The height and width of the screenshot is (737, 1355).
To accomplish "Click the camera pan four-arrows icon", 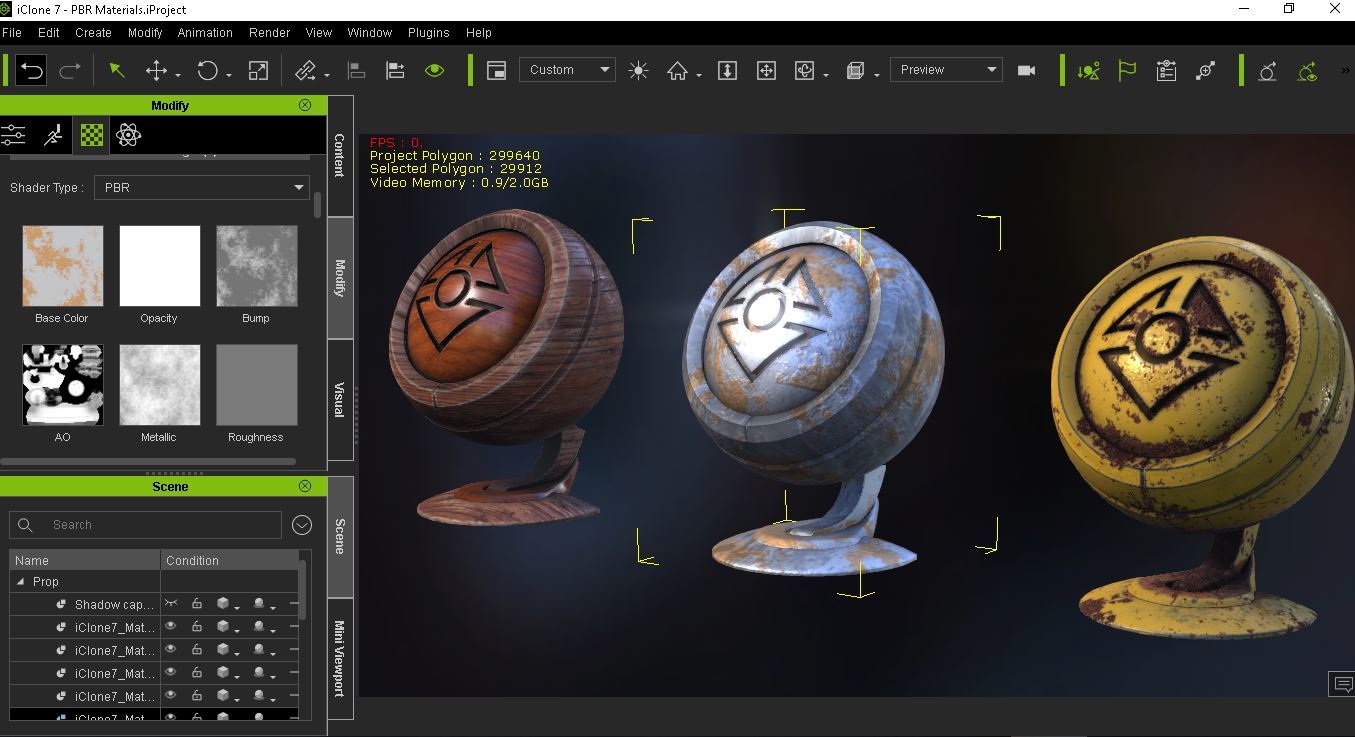I will tap(766, 70).
